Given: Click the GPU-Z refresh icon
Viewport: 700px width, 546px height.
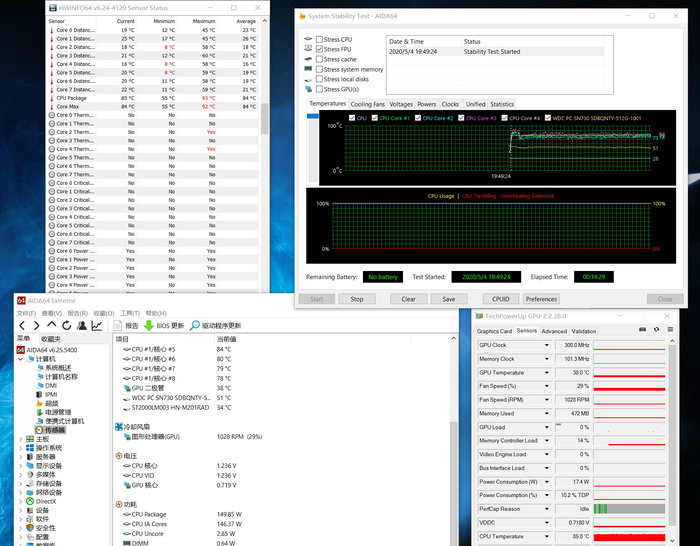Looking at the screenshot, I should coord(656,329).
